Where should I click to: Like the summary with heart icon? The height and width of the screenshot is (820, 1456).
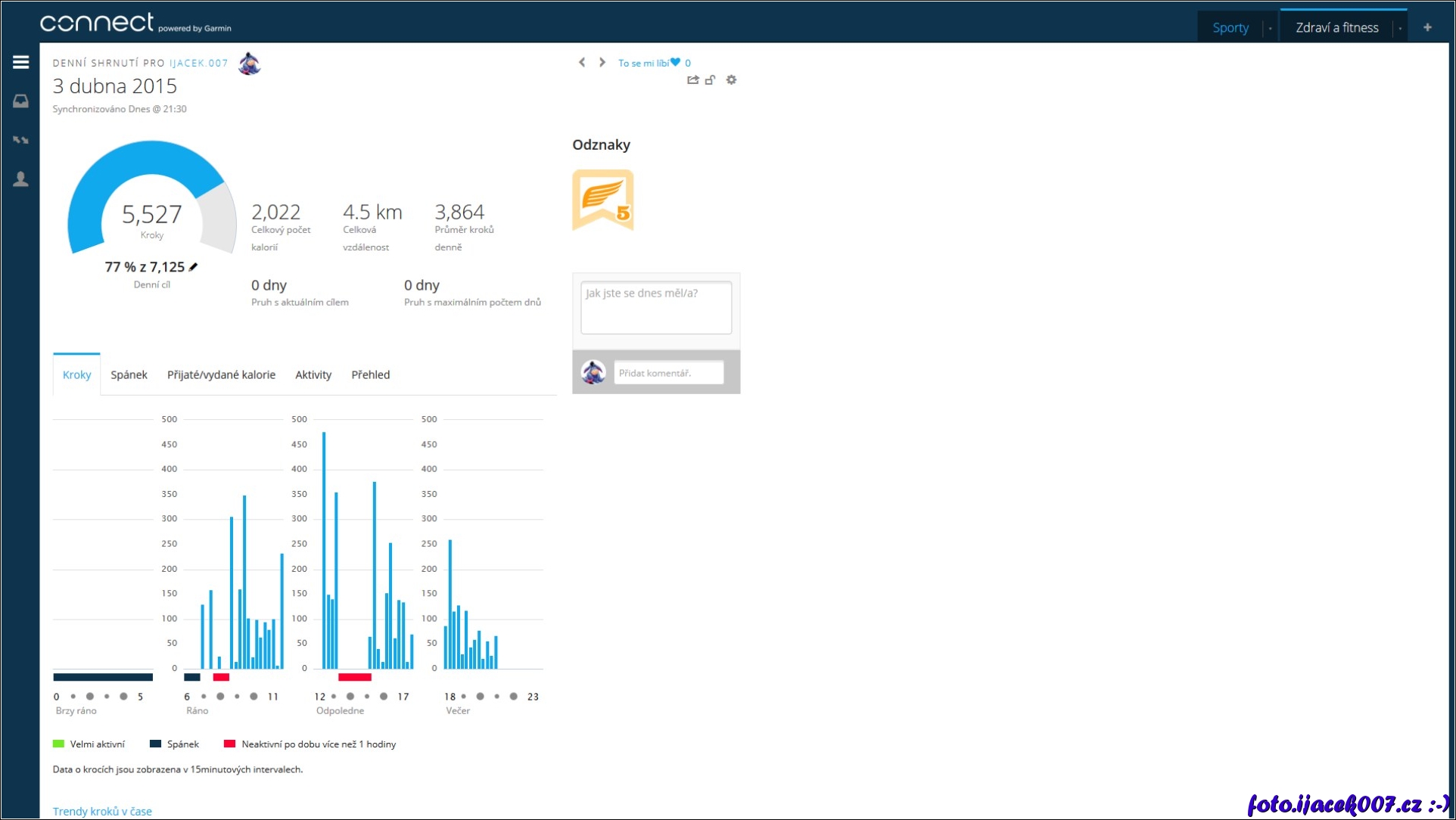pos(675,63)
